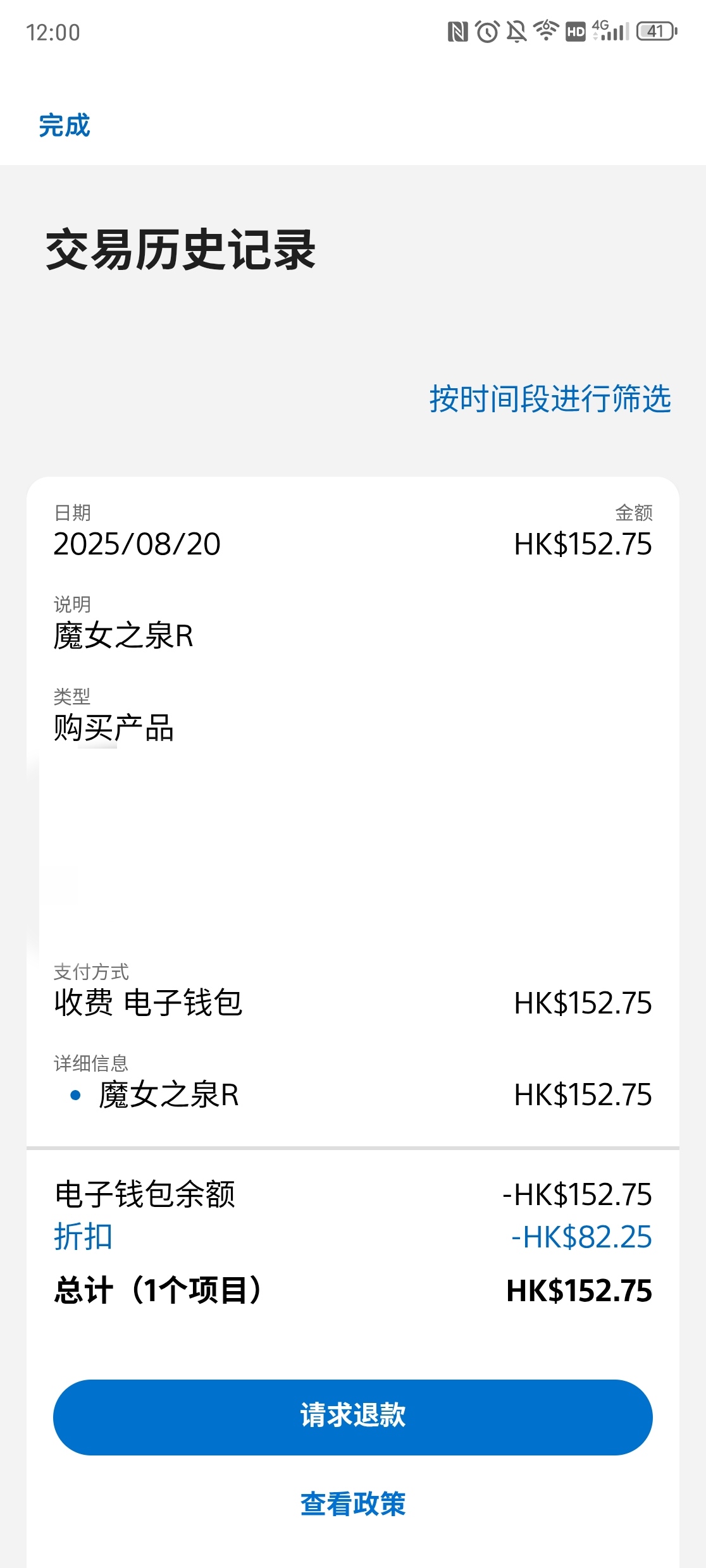Tap the 交易历史记录 page heading
The image size is (706, 1568).
[181, 250]
